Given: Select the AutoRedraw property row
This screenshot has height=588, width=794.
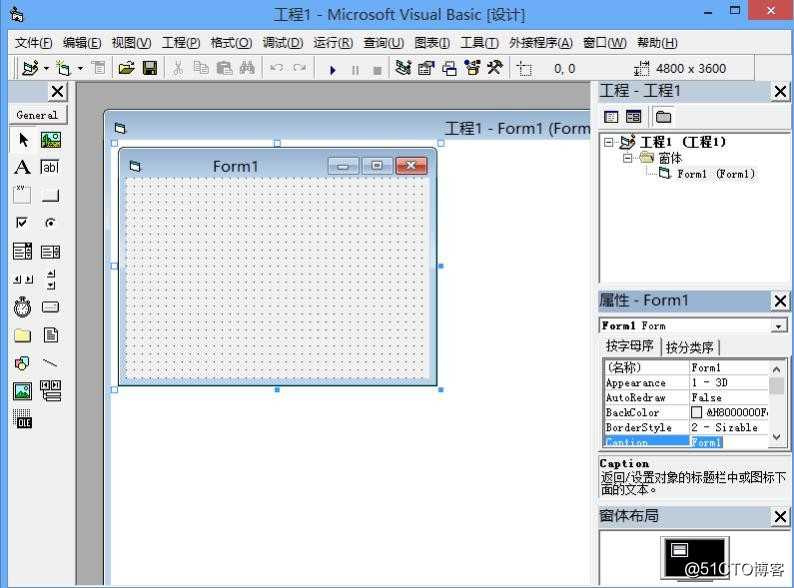Looking at the screenshot, I should (687, 398).
